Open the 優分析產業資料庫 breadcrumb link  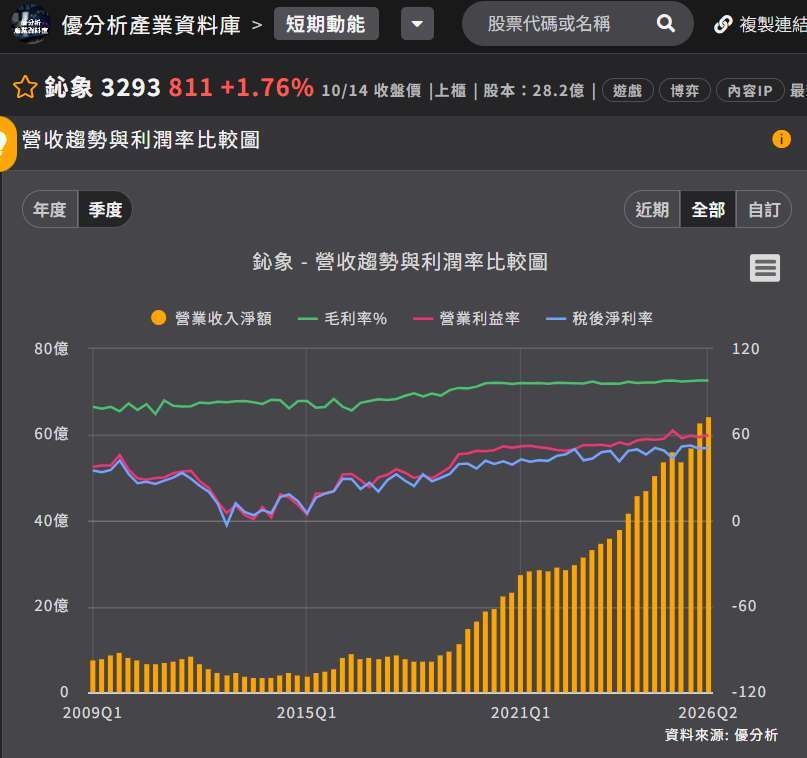pos(151,25)
